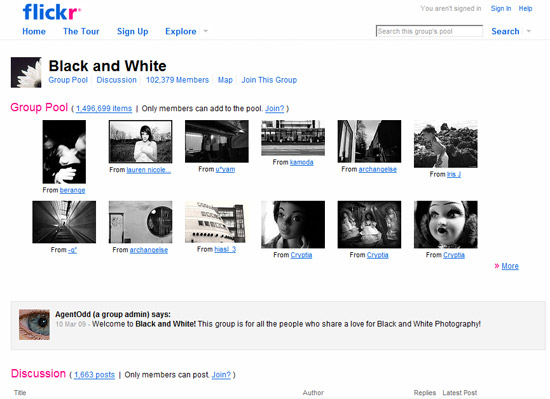The width and height of the screenshot is (550, 399).
Task: Visit Iris J's profile link
Action: 454,175
